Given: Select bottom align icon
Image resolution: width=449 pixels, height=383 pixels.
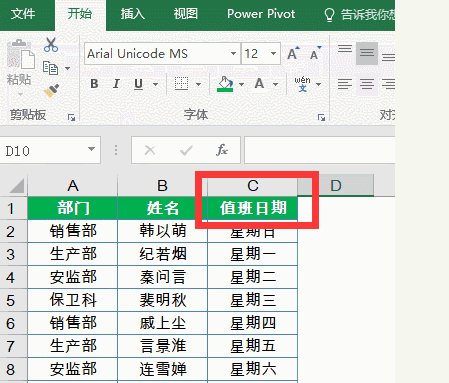Looking at the screenshot, I should tap(388, 57).
